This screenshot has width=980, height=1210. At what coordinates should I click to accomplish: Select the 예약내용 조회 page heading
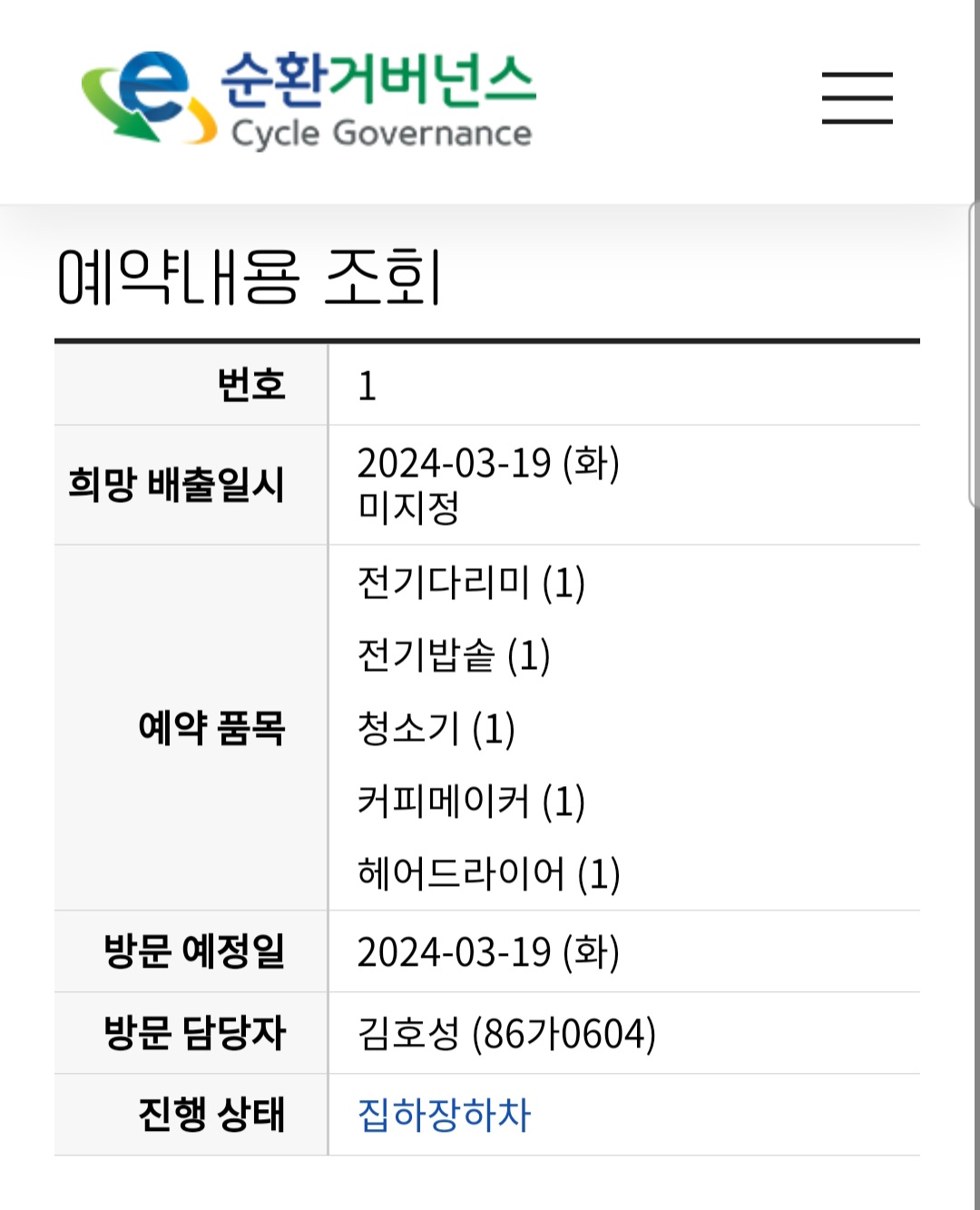[x=250, y=277]
